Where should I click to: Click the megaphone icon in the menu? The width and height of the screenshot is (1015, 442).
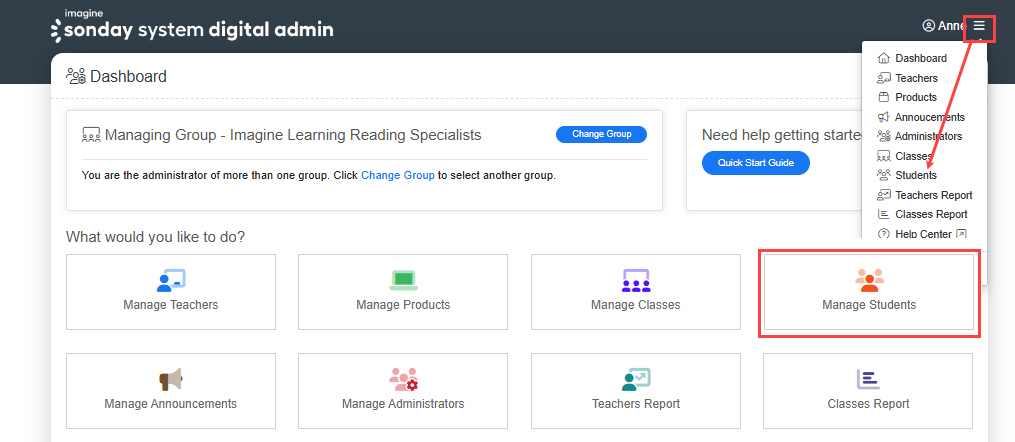click(884, 117)
